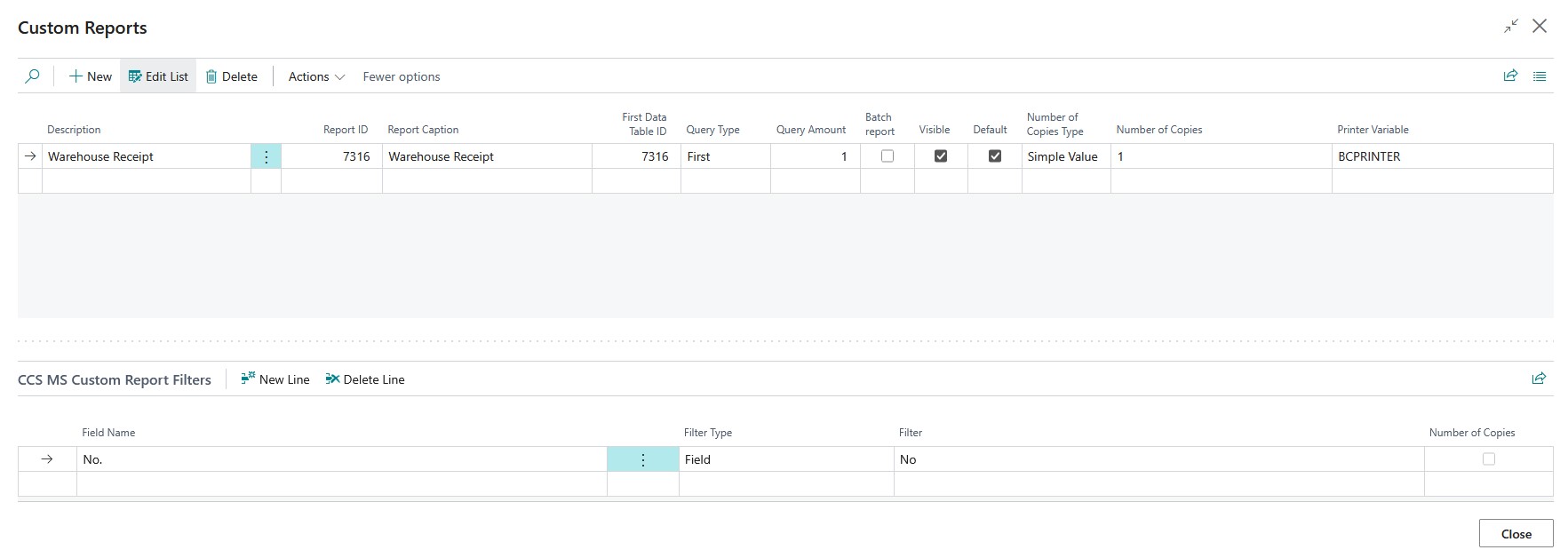Uncheck the Visible checkbox

click(941, 156)
